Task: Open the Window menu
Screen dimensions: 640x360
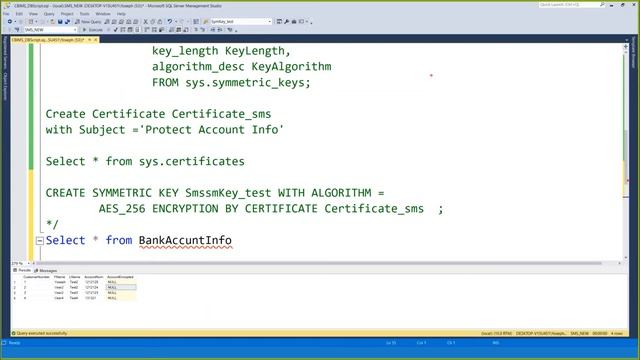Action: pos(103,14)
